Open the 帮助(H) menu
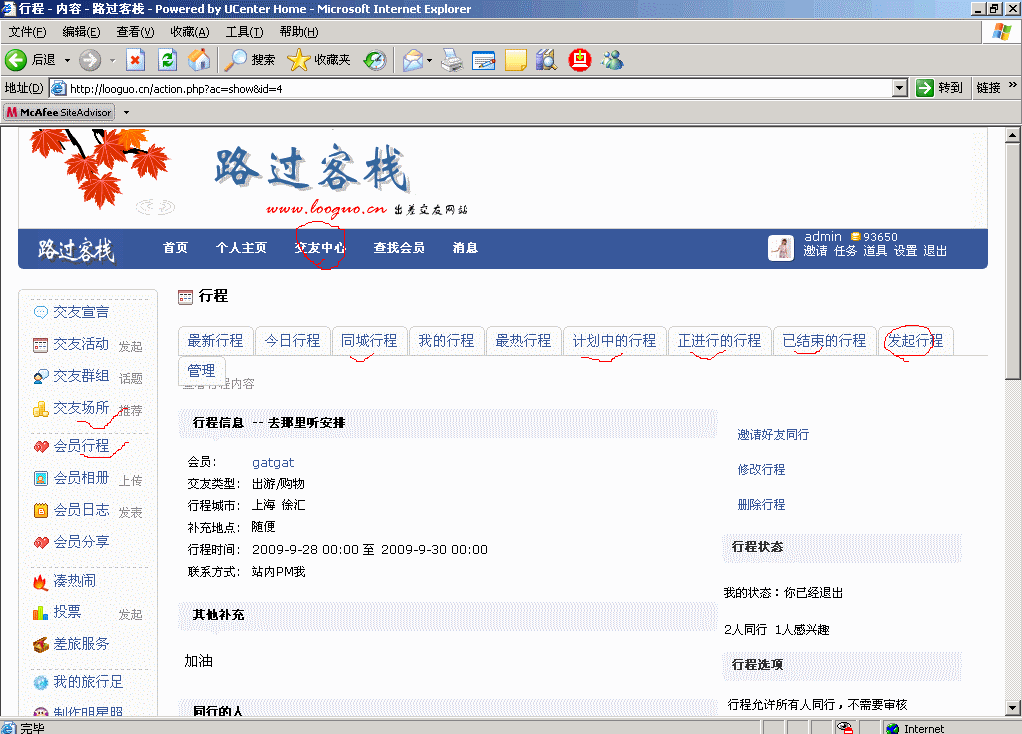 coord(299,32)
